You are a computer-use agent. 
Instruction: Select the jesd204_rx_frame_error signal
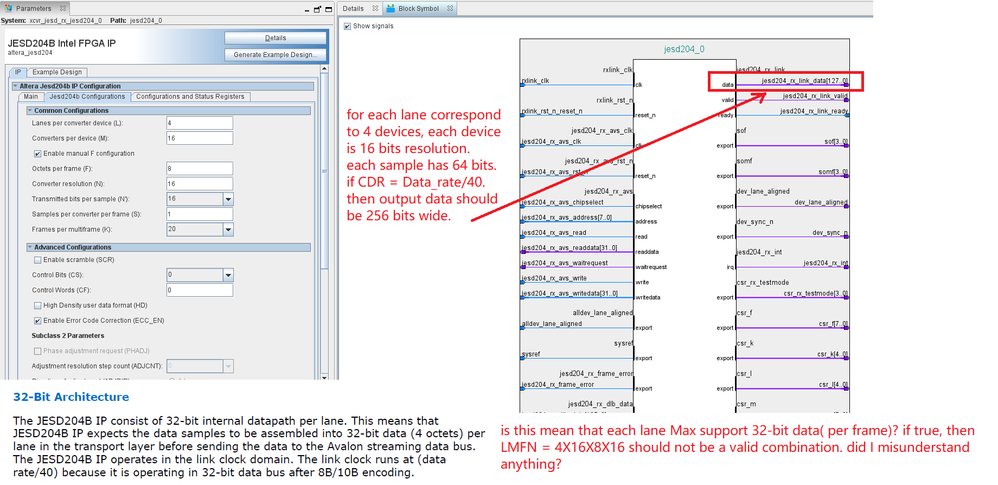point(558,384)
